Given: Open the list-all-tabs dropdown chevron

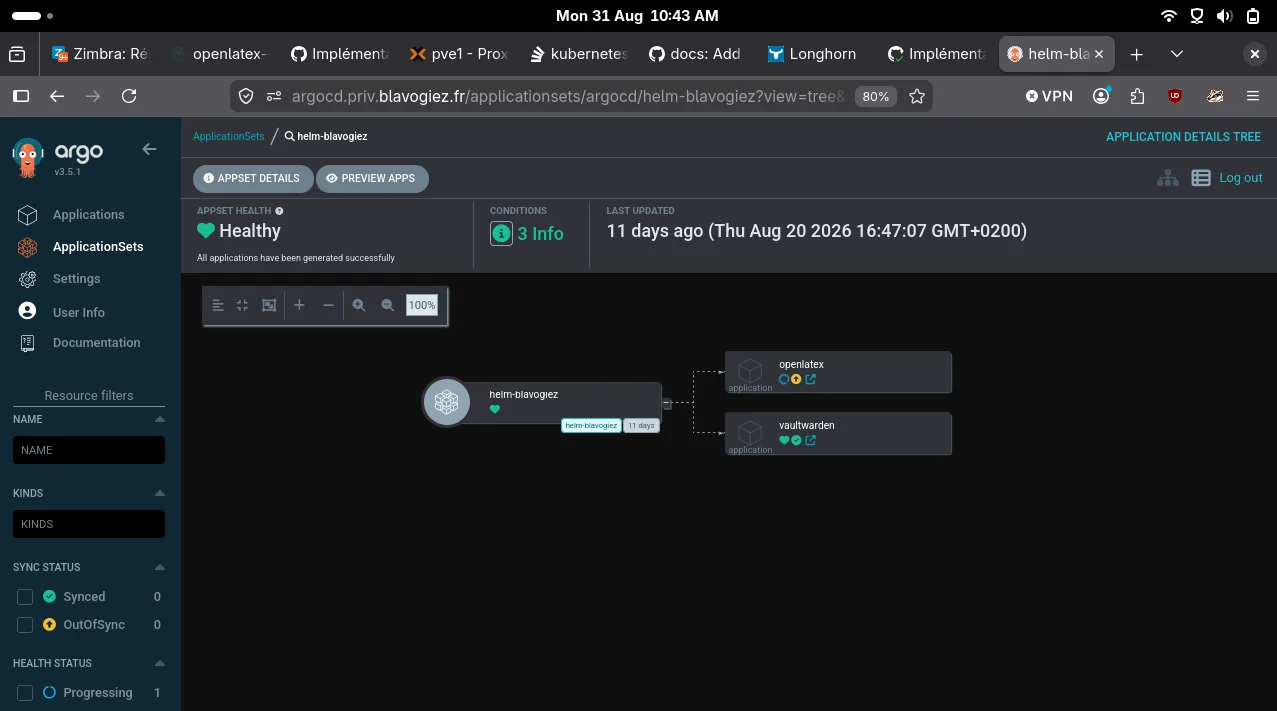Looking at the screenshot, I should (1177, 54).
